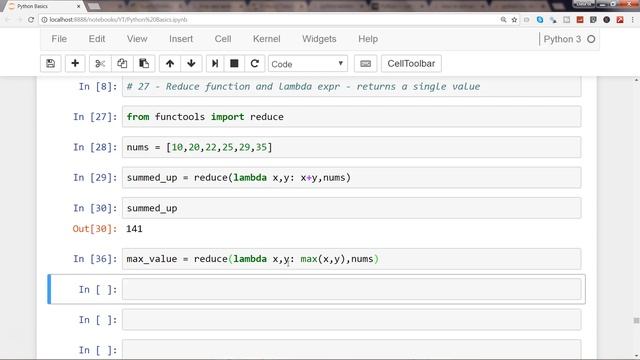Move the selected cell down
This screenshot has width=640, height=360.
(x=191, y=64)
